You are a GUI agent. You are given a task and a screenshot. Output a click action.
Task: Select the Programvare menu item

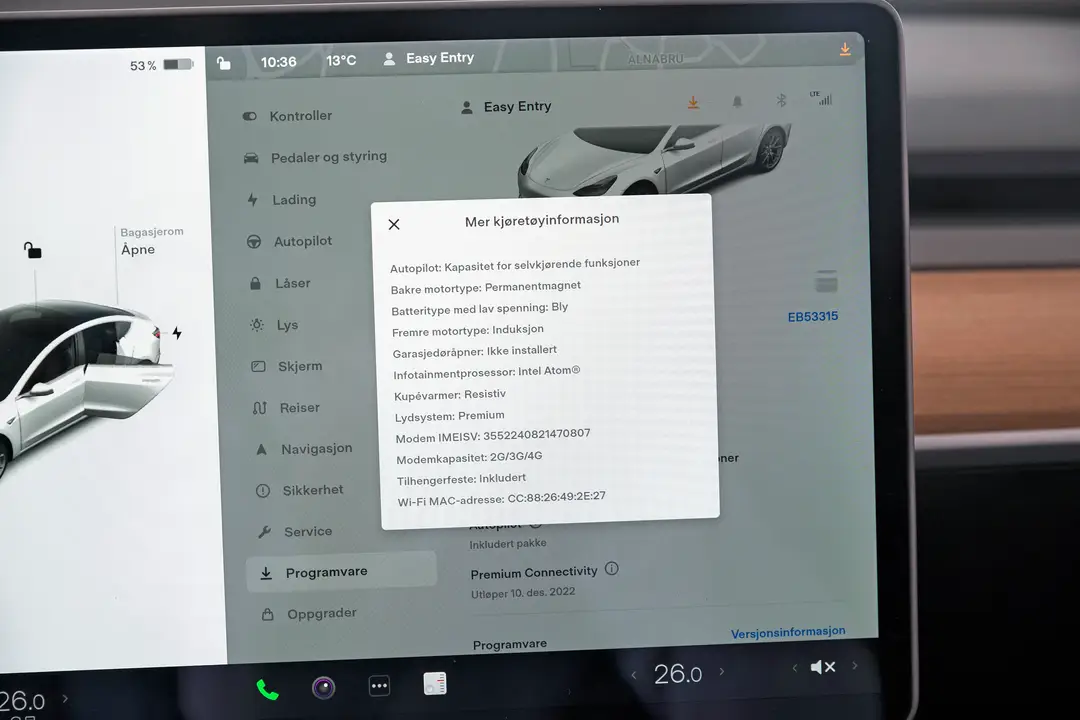click(x=342, y=572)
